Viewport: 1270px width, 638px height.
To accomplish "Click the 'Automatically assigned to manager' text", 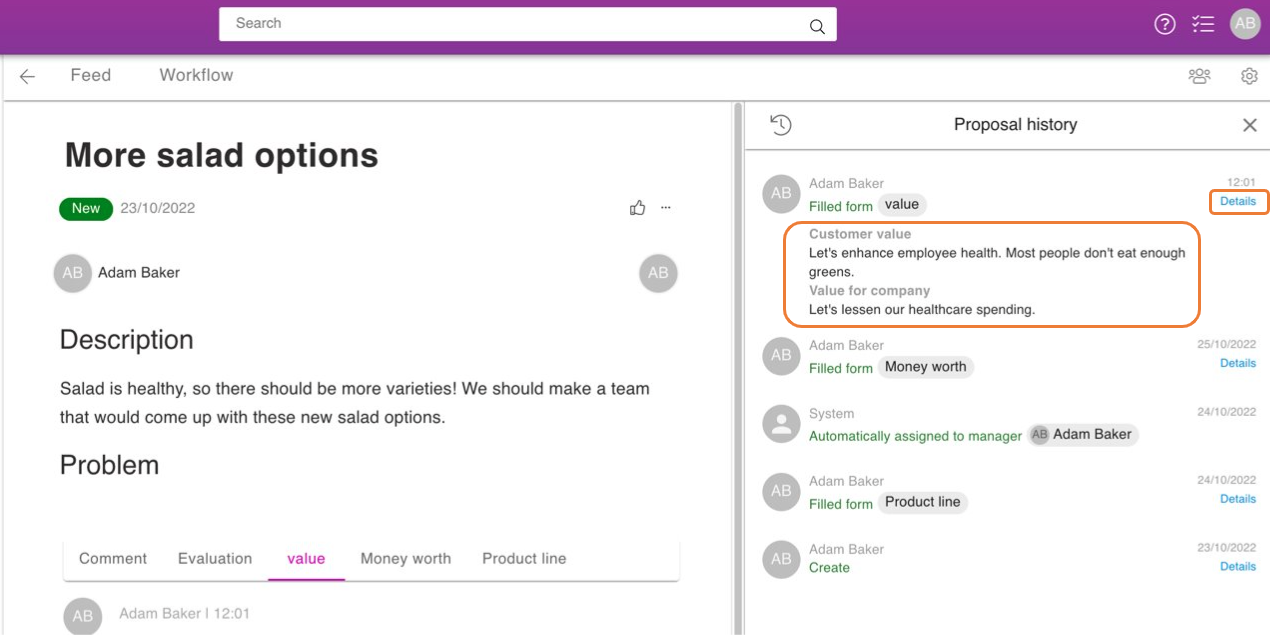I will point(915,436).
